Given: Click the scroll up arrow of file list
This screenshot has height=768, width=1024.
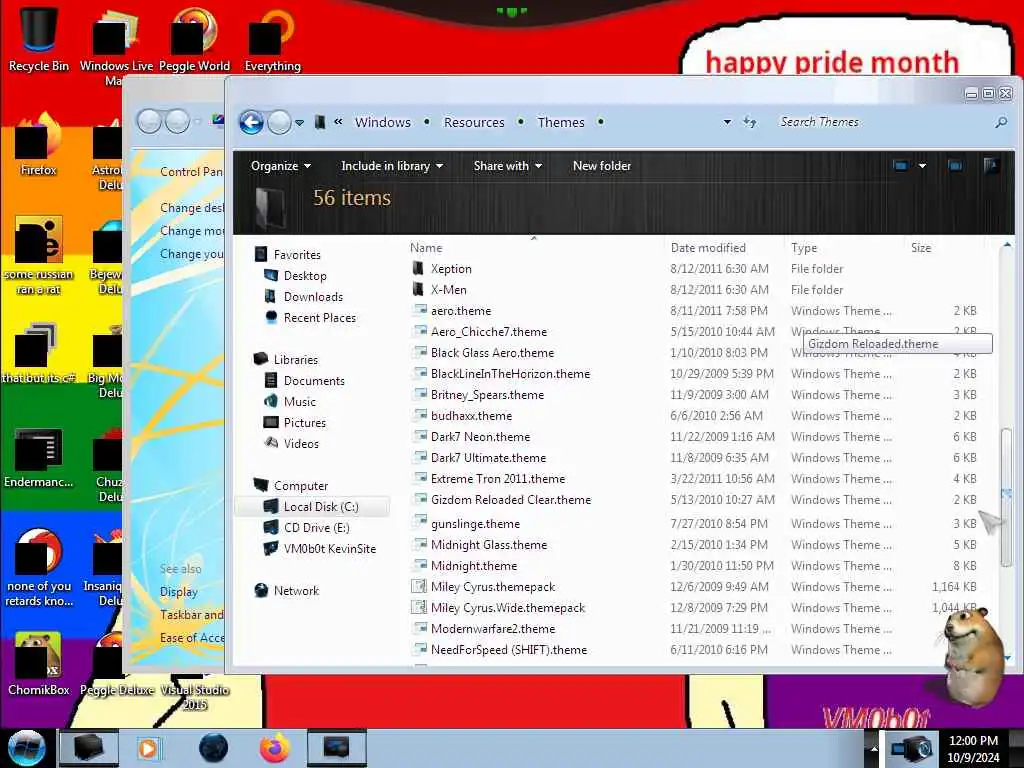Looking at the screenshot, I should click(x=1006, y=246).
